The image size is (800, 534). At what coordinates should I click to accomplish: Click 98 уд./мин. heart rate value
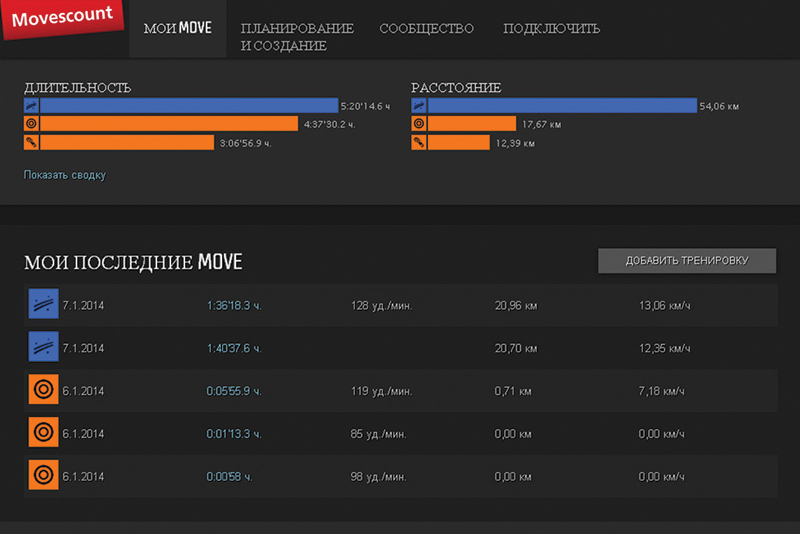coord(378,477)
